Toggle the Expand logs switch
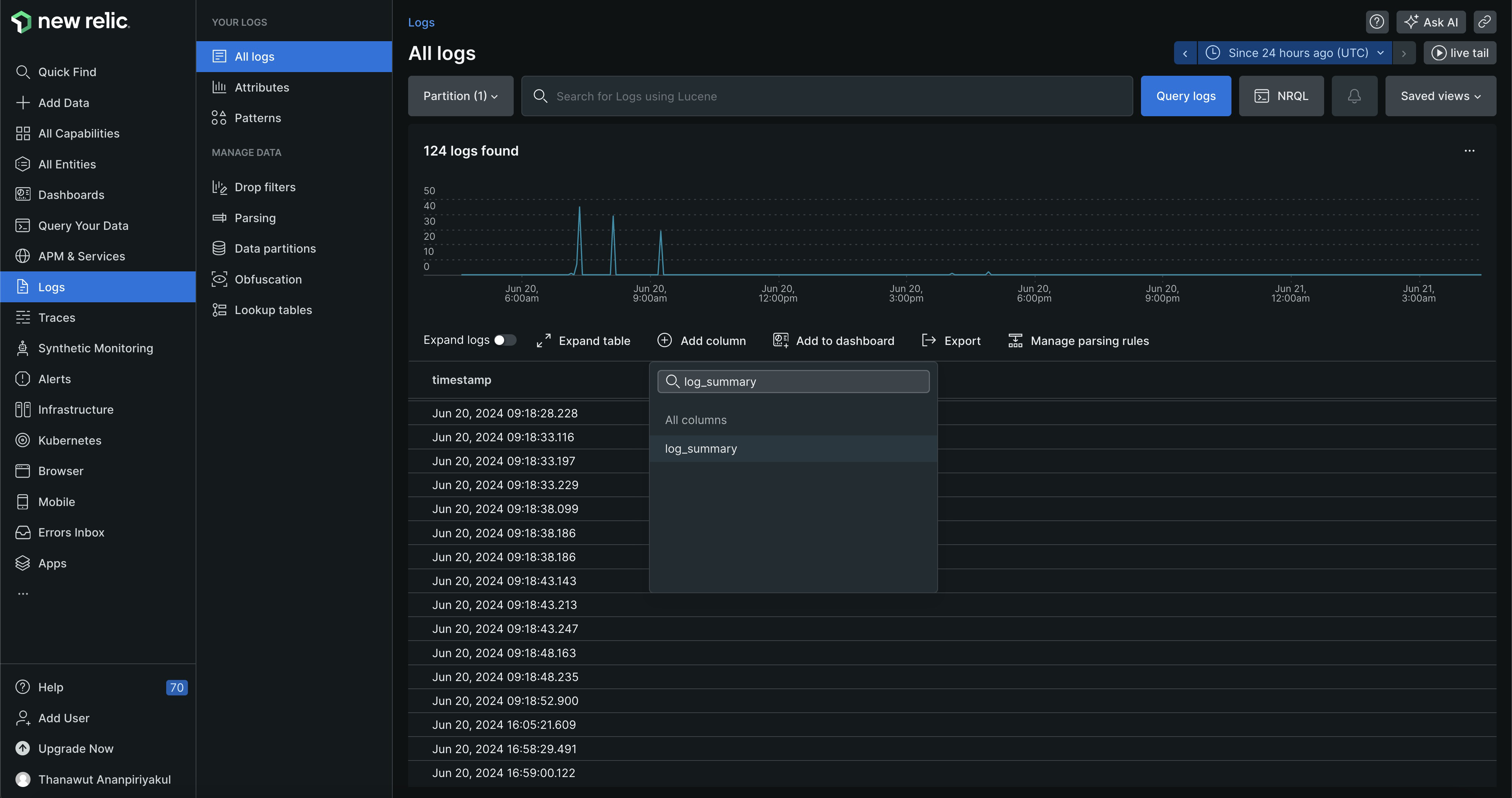 (x=505, y=340)
